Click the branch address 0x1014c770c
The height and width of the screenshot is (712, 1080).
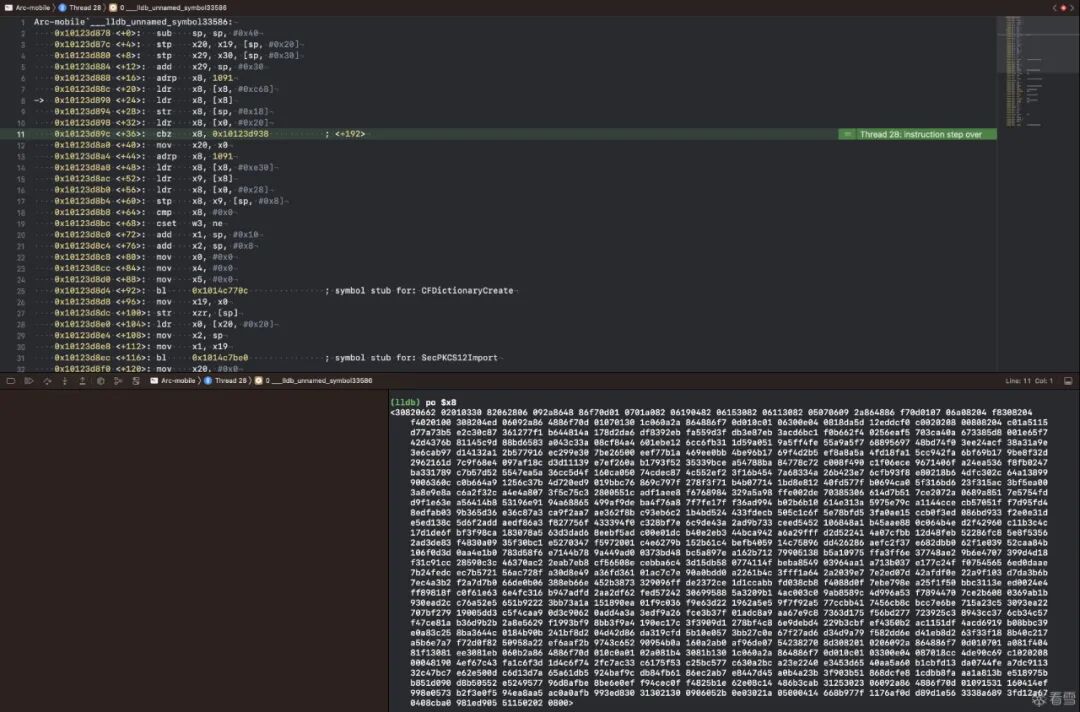220,291
